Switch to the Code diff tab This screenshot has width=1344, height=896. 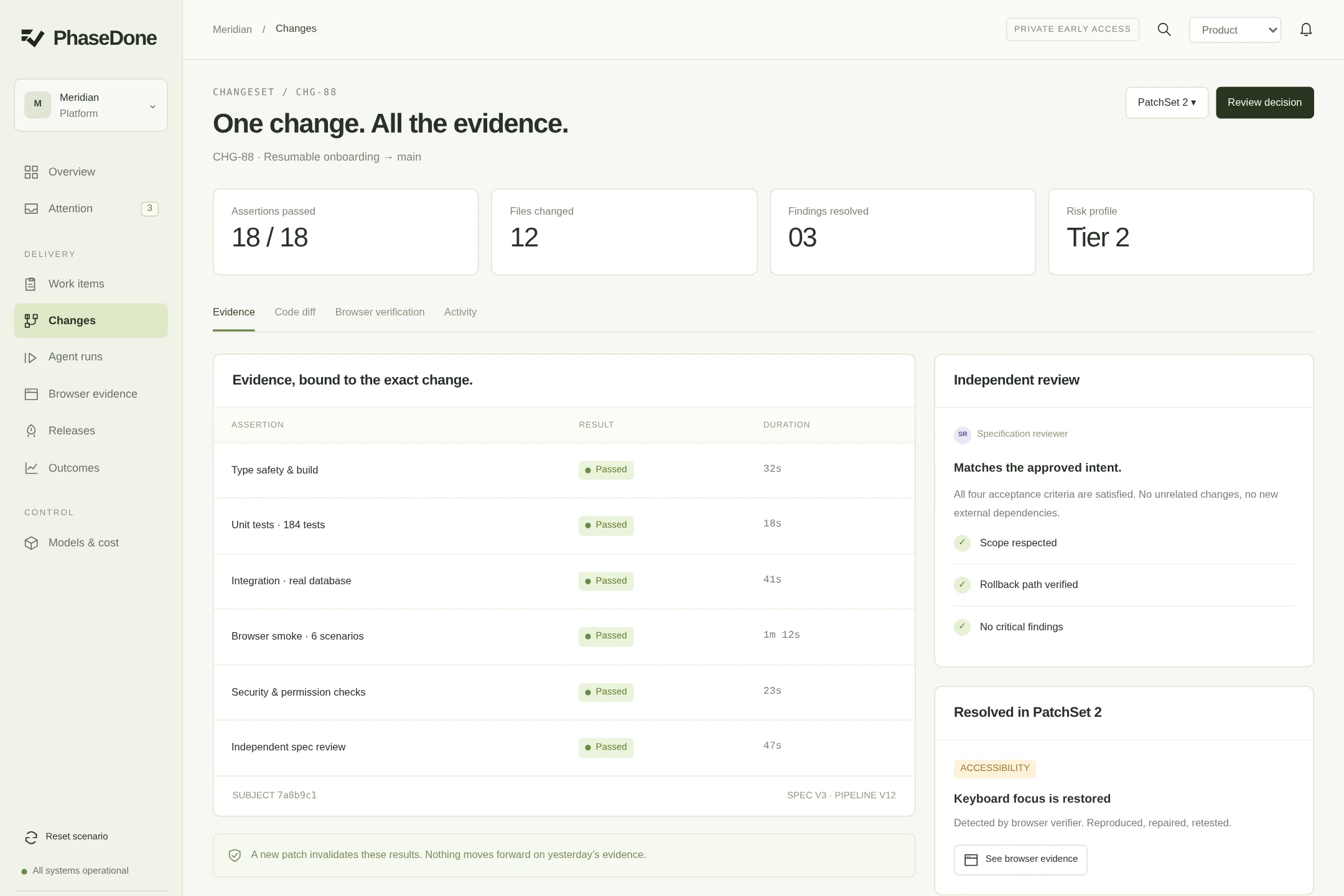point(295,312)
